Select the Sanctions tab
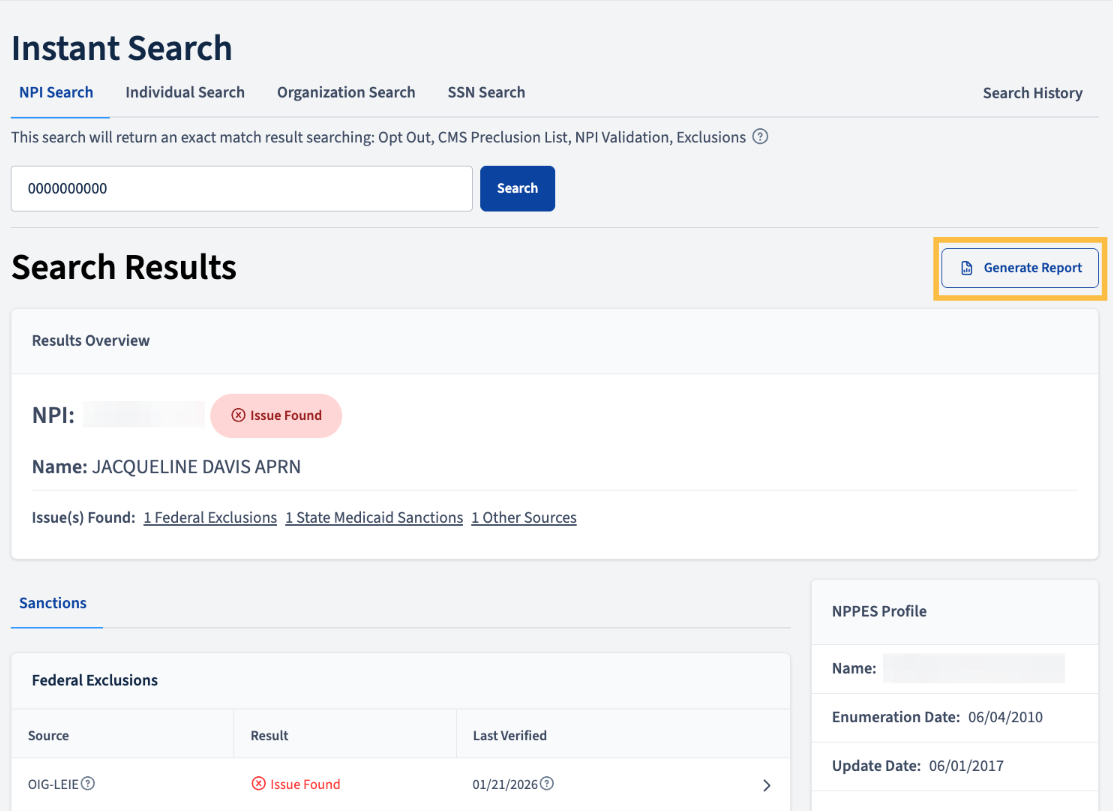The height and width of the screenshot is (811, 1113). (53, 603)
